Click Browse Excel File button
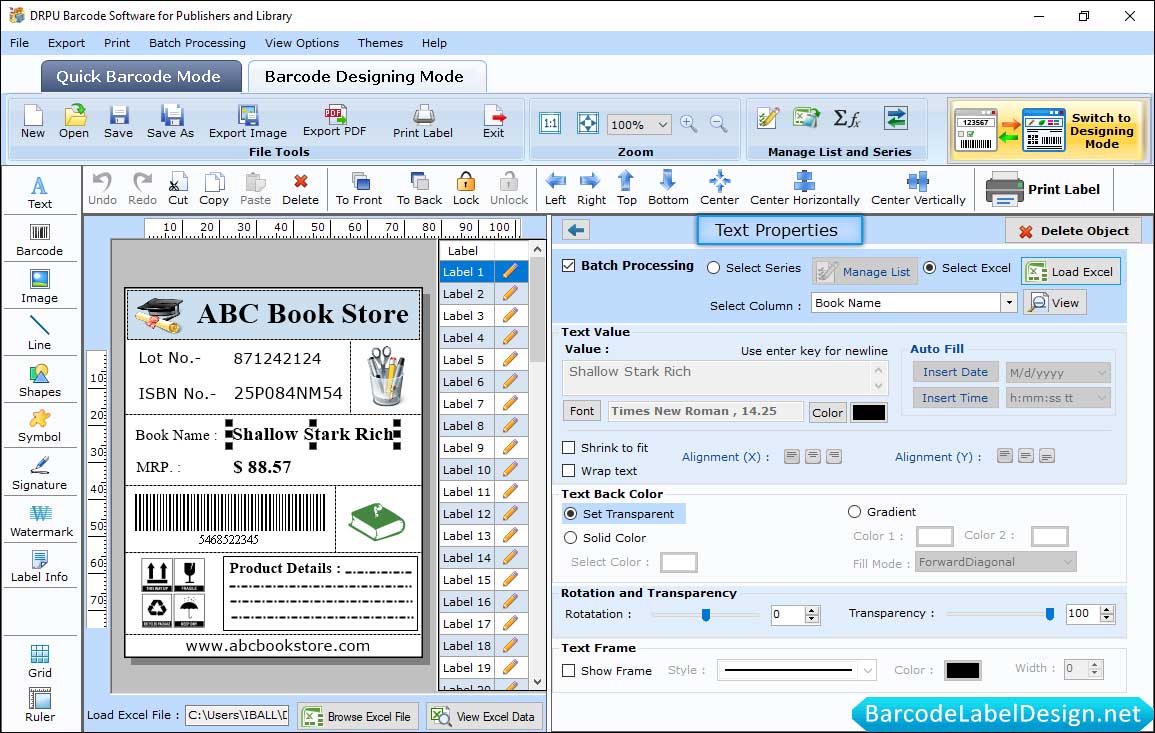This screenshot has width=1155, height=733. [x=358, y=716]
